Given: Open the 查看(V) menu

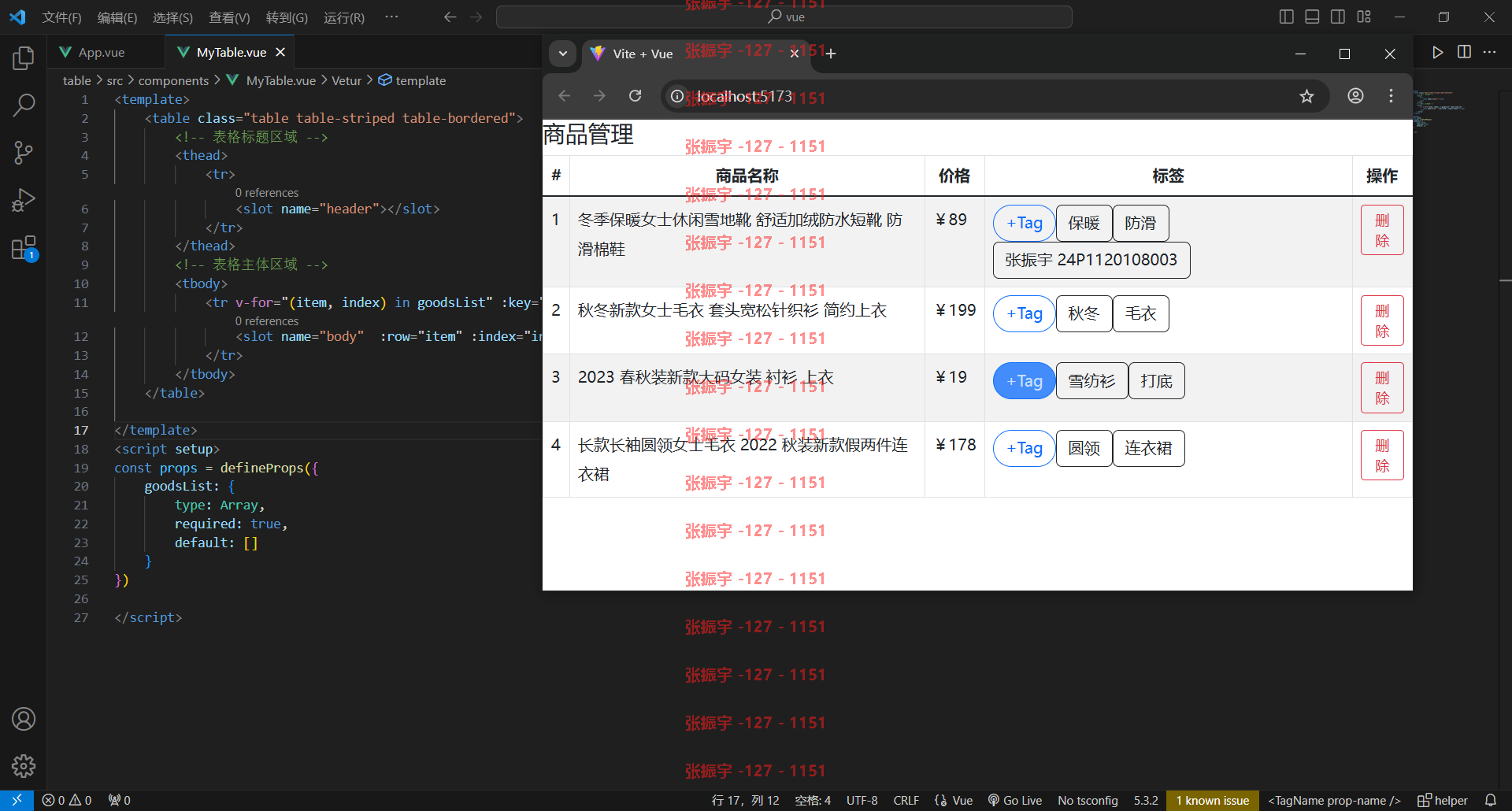Looking at the screenshot, I should (x=229, y=17).
